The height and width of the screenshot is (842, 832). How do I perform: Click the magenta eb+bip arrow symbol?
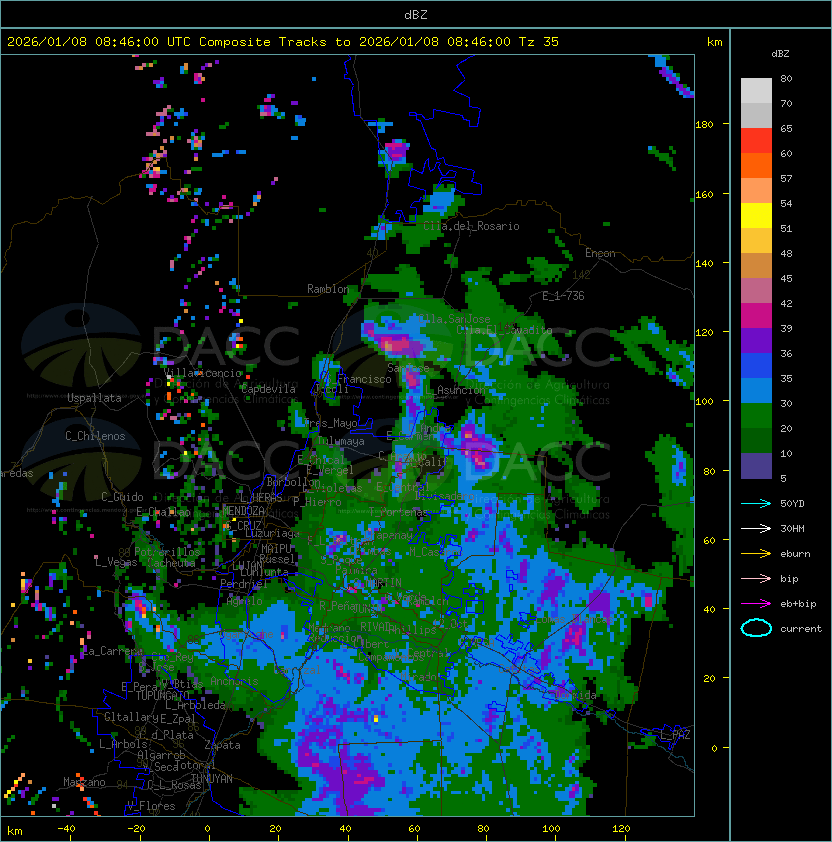(x=756, y=604)
